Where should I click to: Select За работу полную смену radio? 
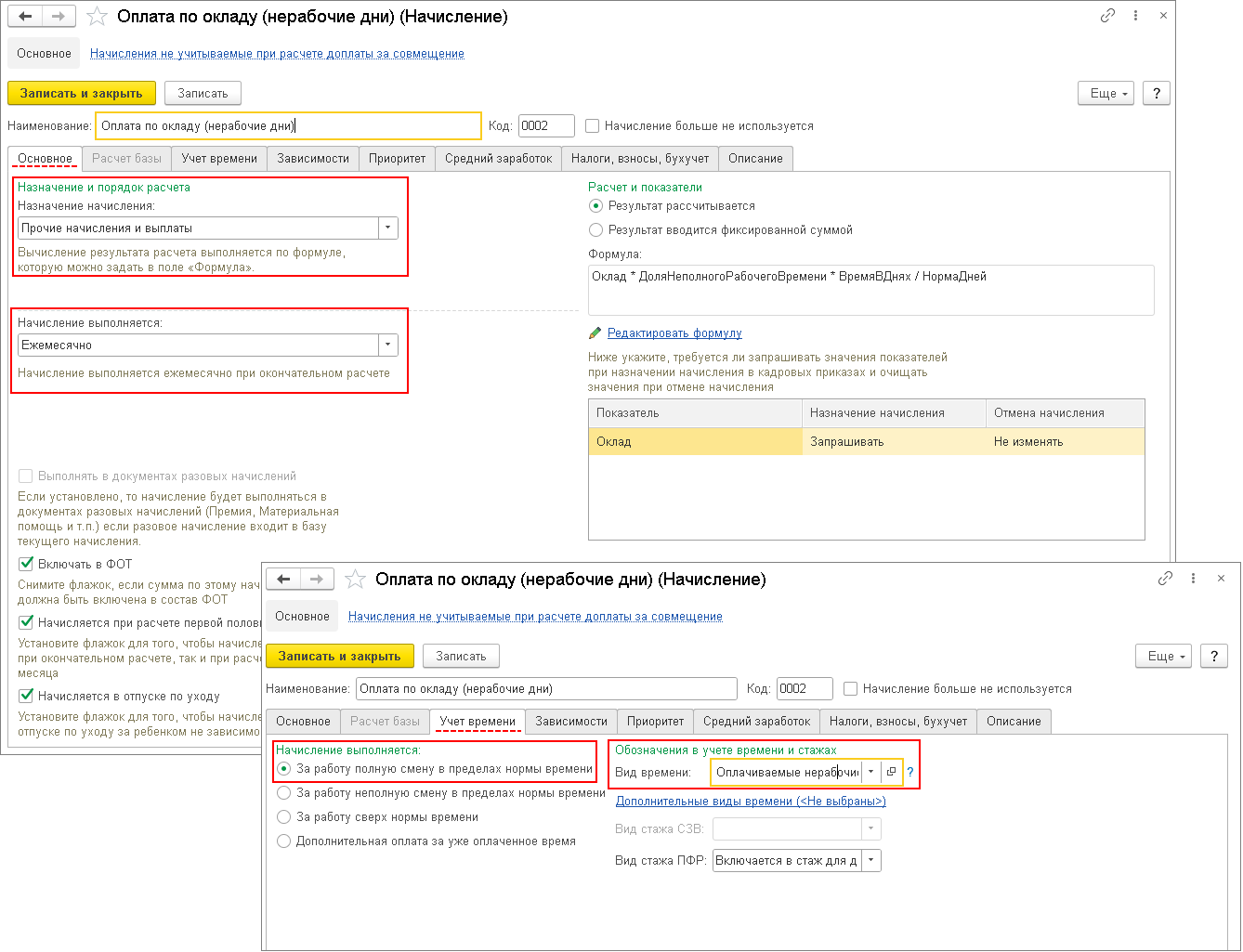pyautogui.click(x=284, y=769)
